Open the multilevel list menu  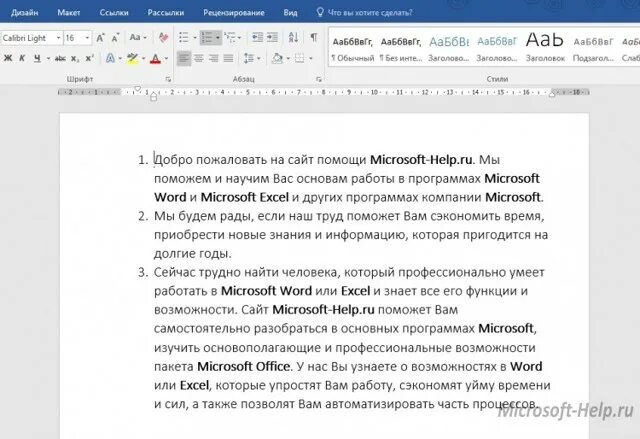click(233, 38)
